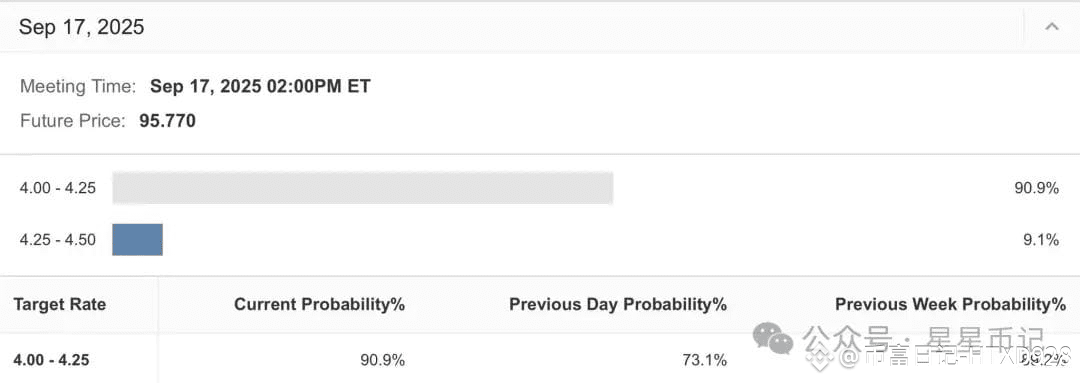Viewport: 1080px width, 383px height.
Task: Click the Sep 17, 2025 header title
Action: tap(81, 28)
